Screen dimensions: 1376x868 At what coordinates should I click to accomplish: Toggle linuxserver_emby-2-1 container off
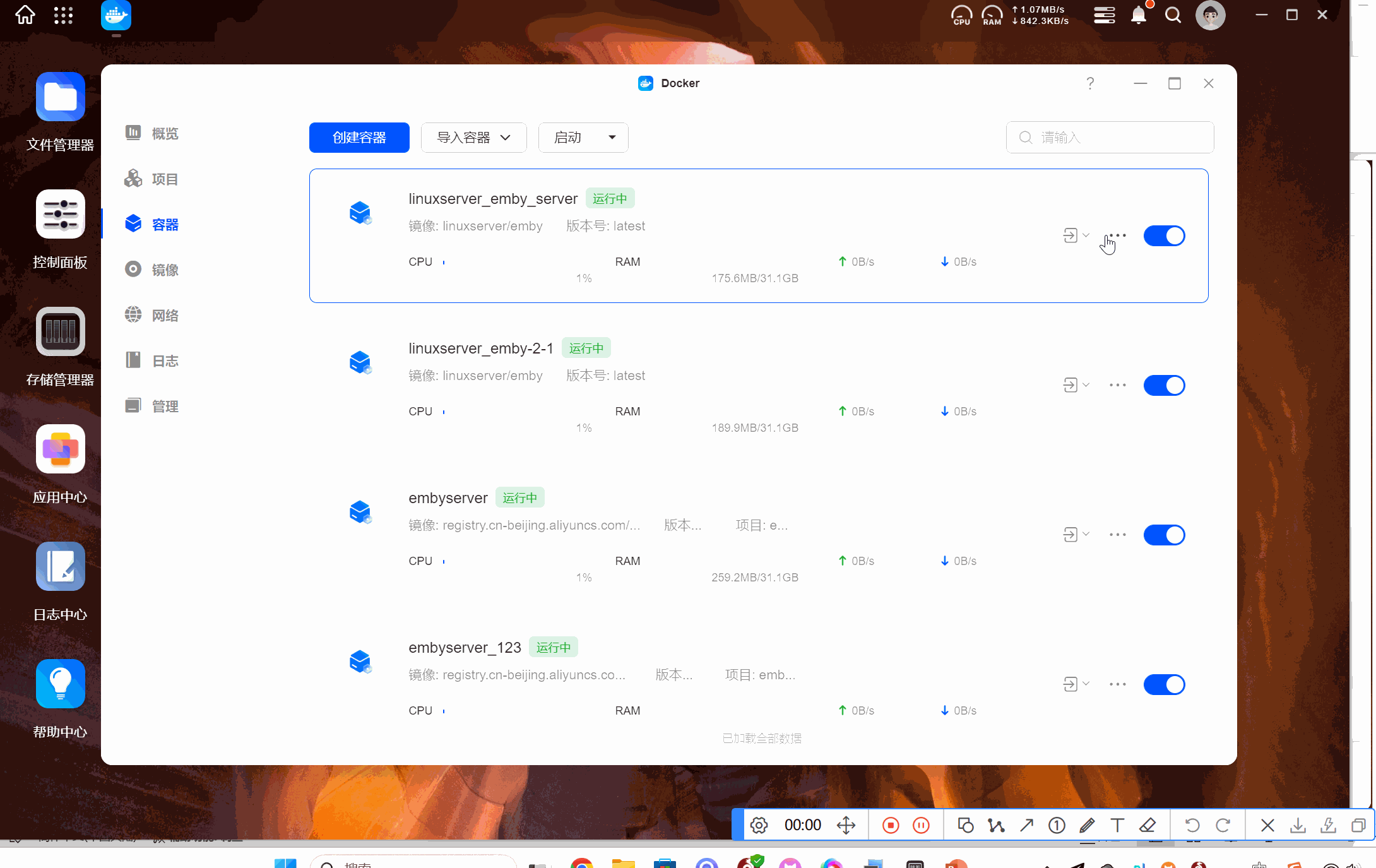pyautogui.click(x=1164, y=385)
